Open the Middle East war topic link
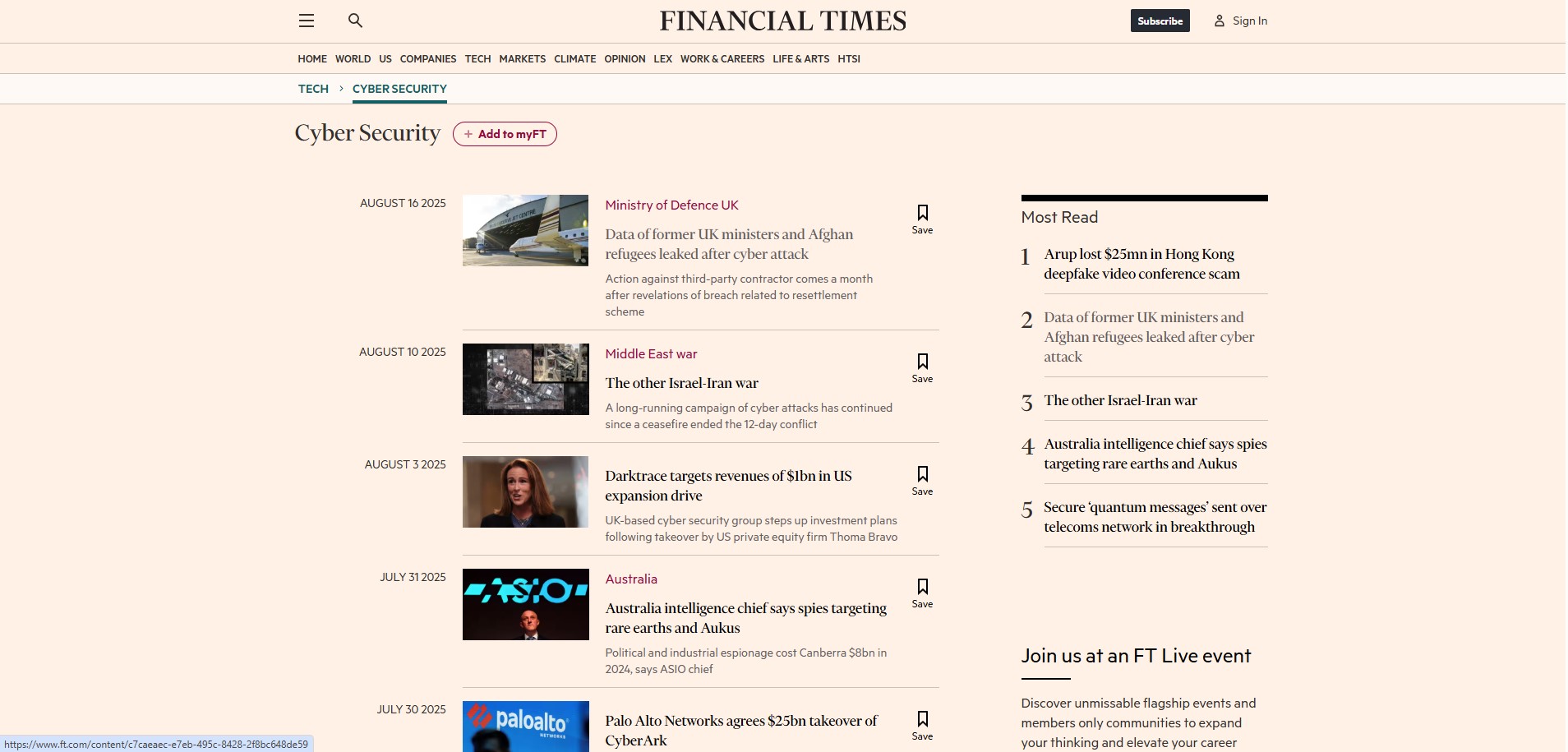Screen dimensions: 1568x752 pos(651,354)
